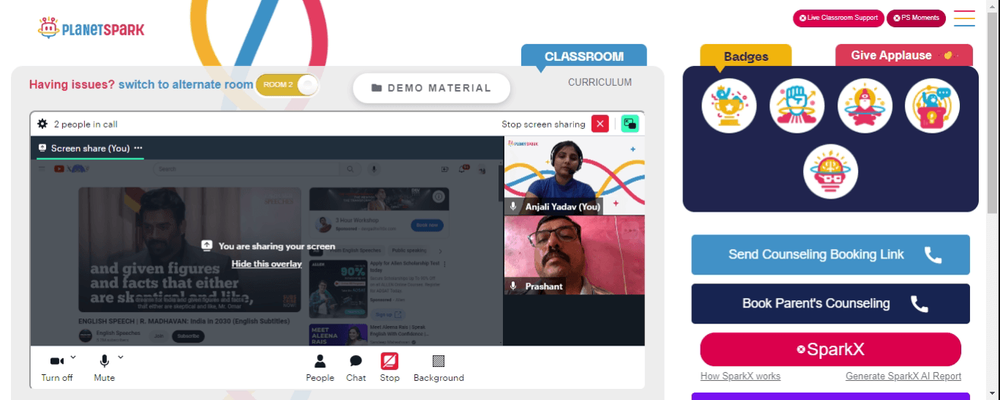Click Book Parent's Counseling button

(830, 304)
